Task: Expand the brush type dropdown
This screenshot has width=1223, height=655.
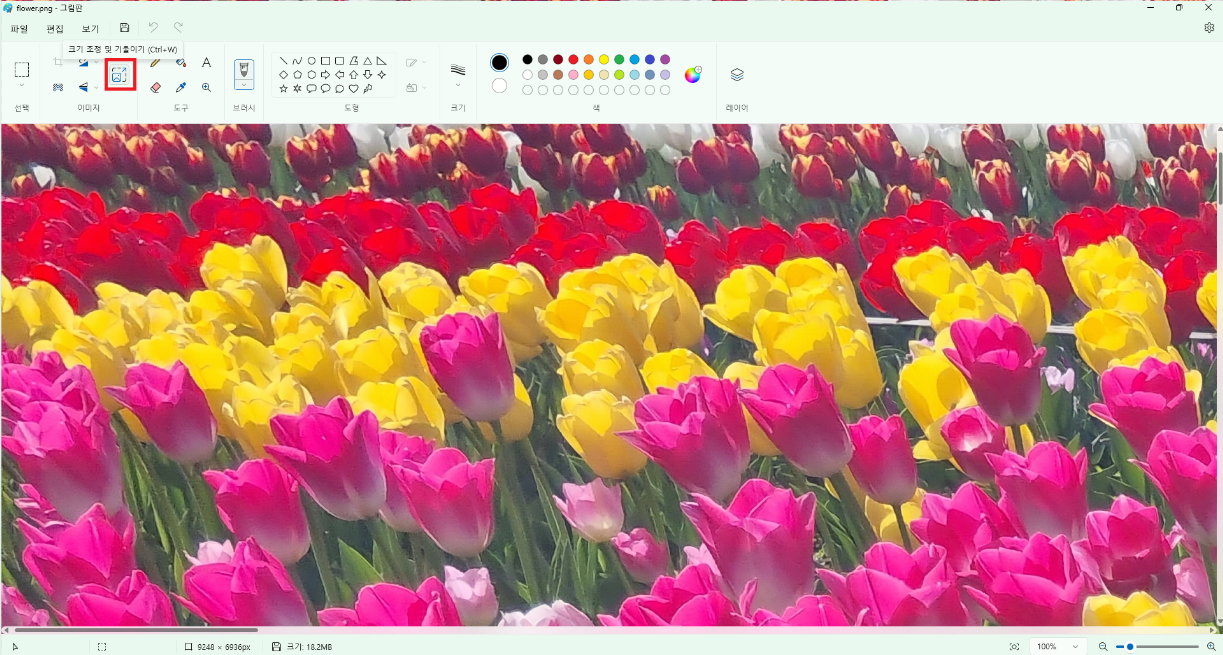Action: [x=243, y=86]
